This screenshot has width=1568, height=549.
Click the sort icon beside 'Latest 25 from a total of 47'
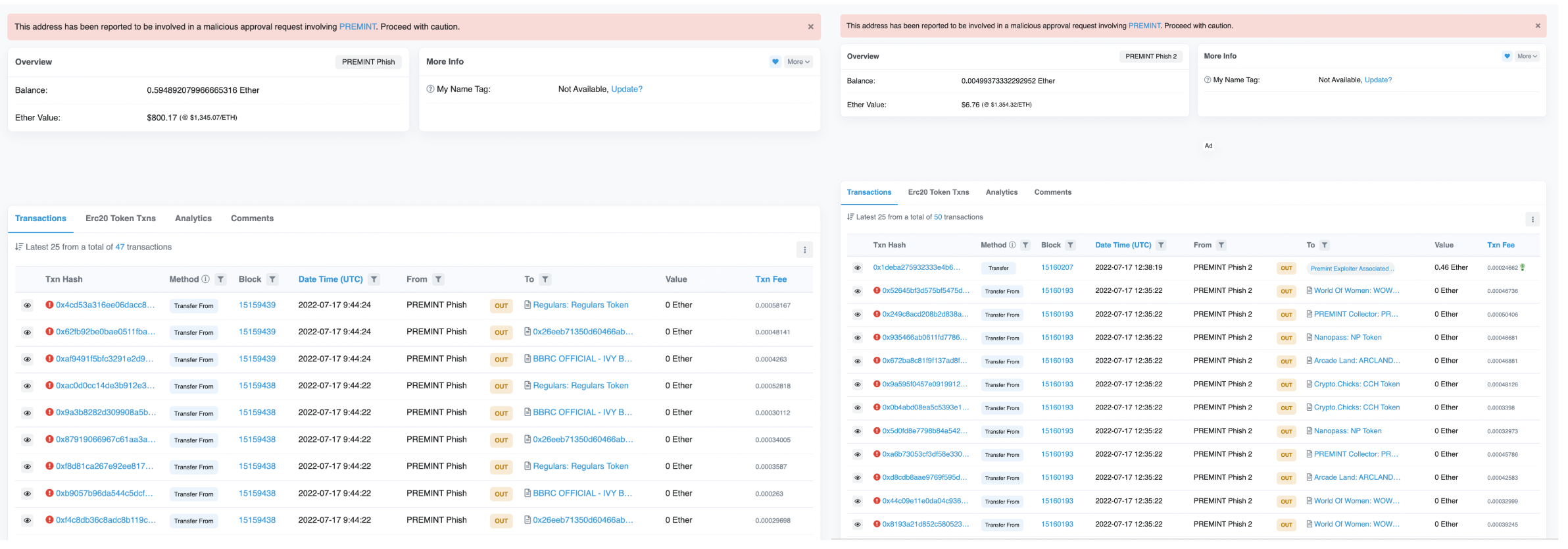coord(19,247)
